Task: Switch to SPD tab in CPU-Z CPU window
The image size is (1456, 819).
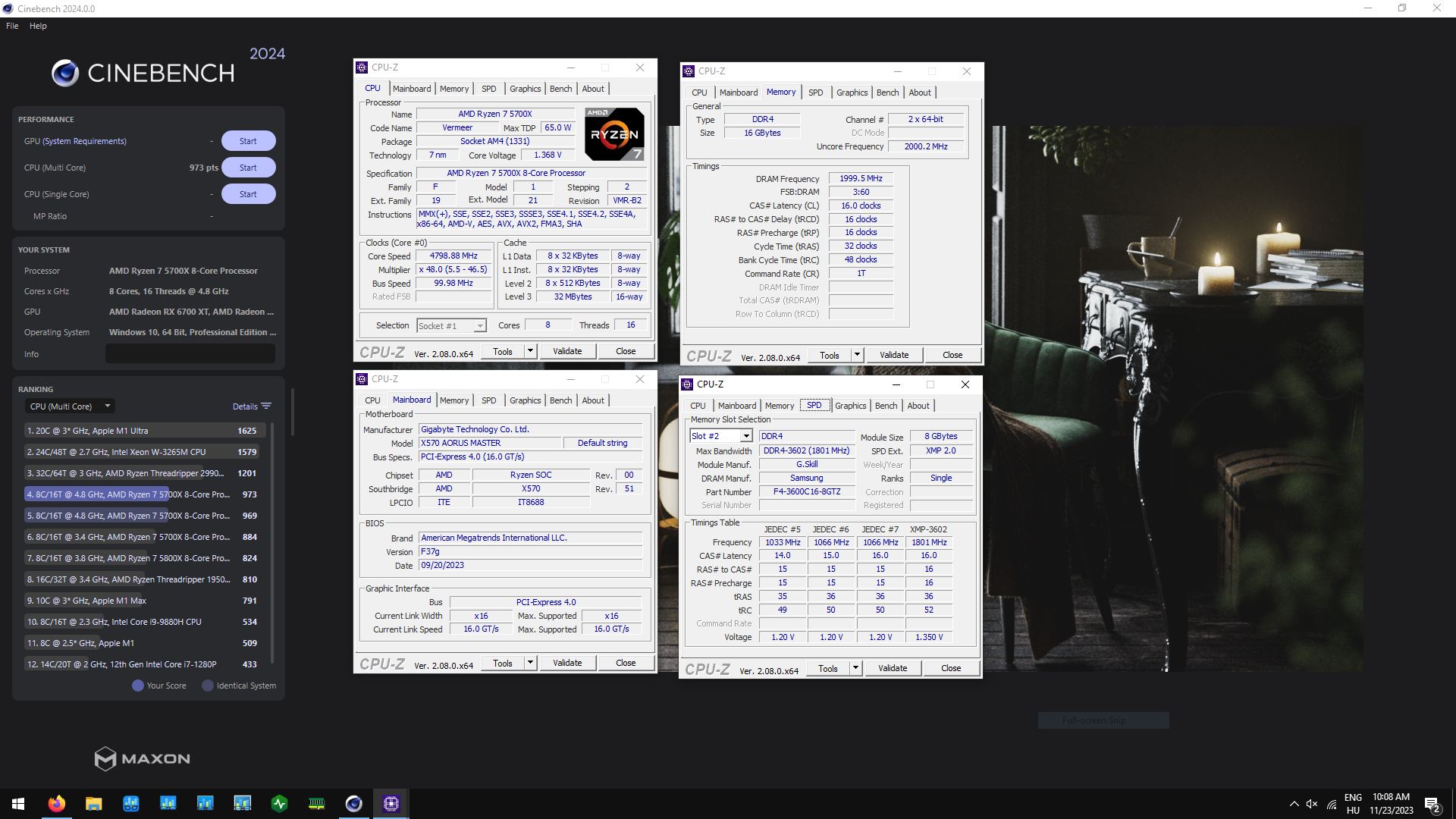Action: pyautogui.click(x=489, y=89)
